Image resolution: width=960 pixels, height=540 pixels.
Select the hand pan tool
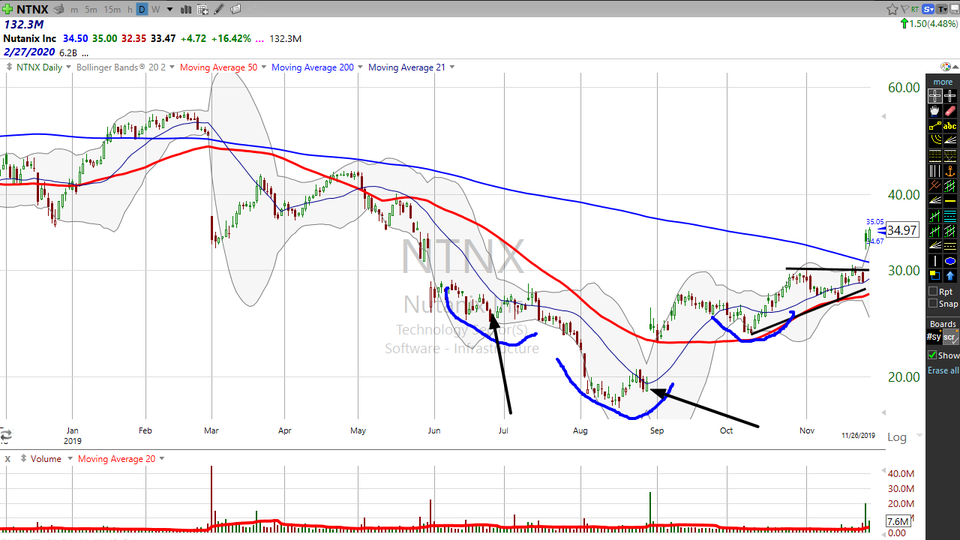coord(935,111)
